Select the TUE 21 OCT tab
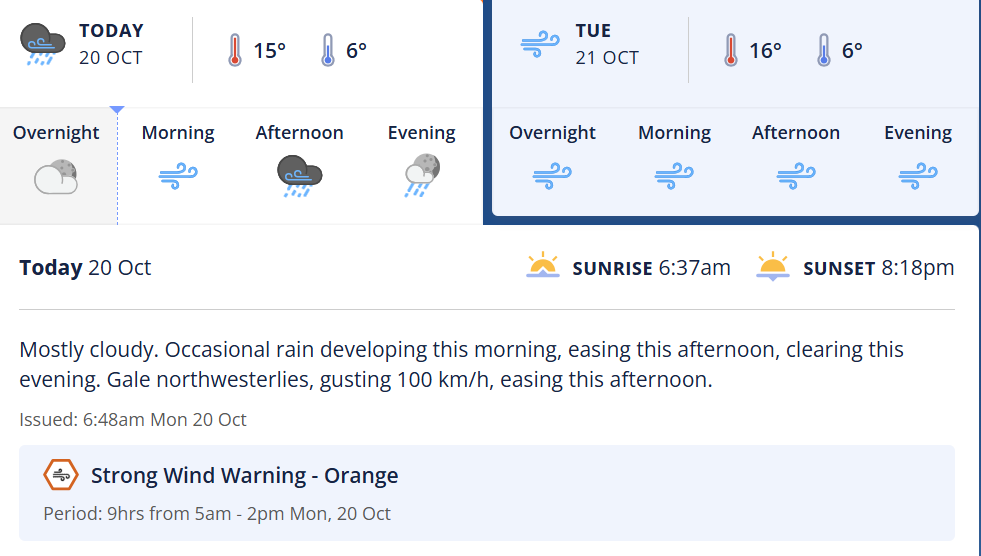Screen dimensions: 981x556 [607, 44]
